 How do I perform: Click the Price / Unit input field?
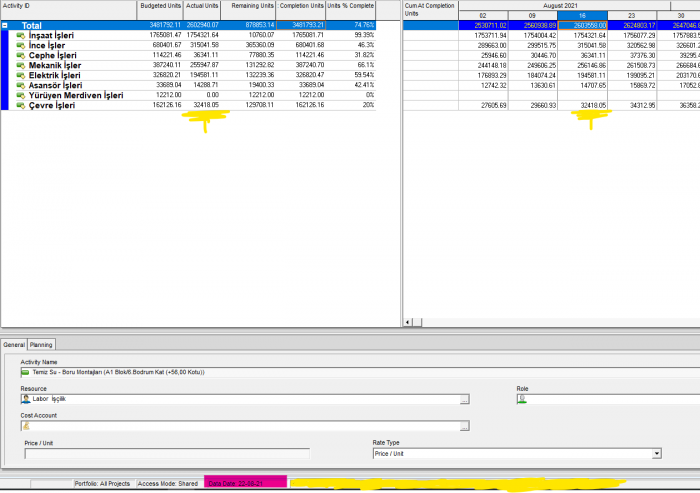pos(167,454)
